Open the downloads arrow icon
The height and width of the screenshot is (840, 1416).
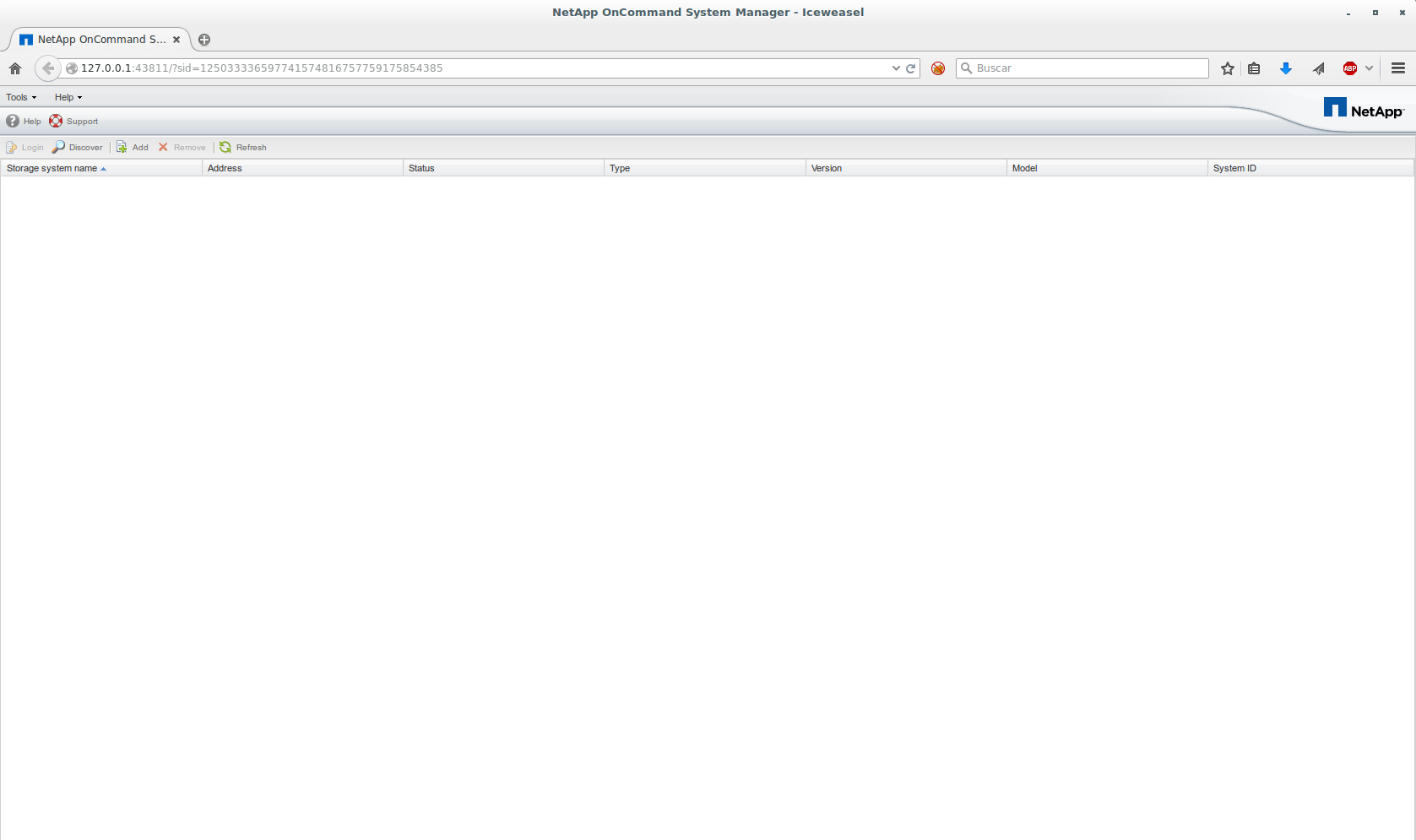pos(1285,68)
